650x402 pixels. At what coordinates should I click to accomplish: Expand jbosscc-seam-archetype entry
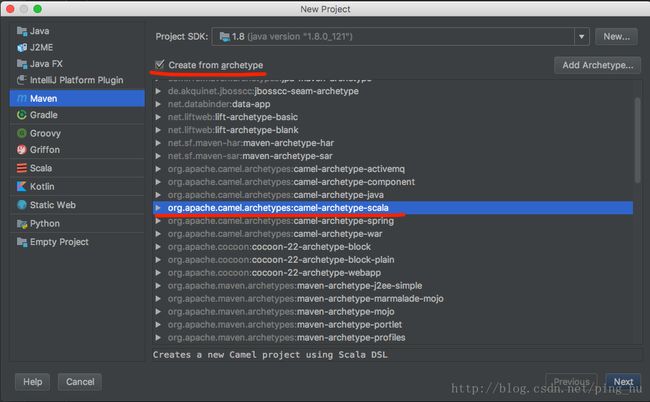[158, 91]
